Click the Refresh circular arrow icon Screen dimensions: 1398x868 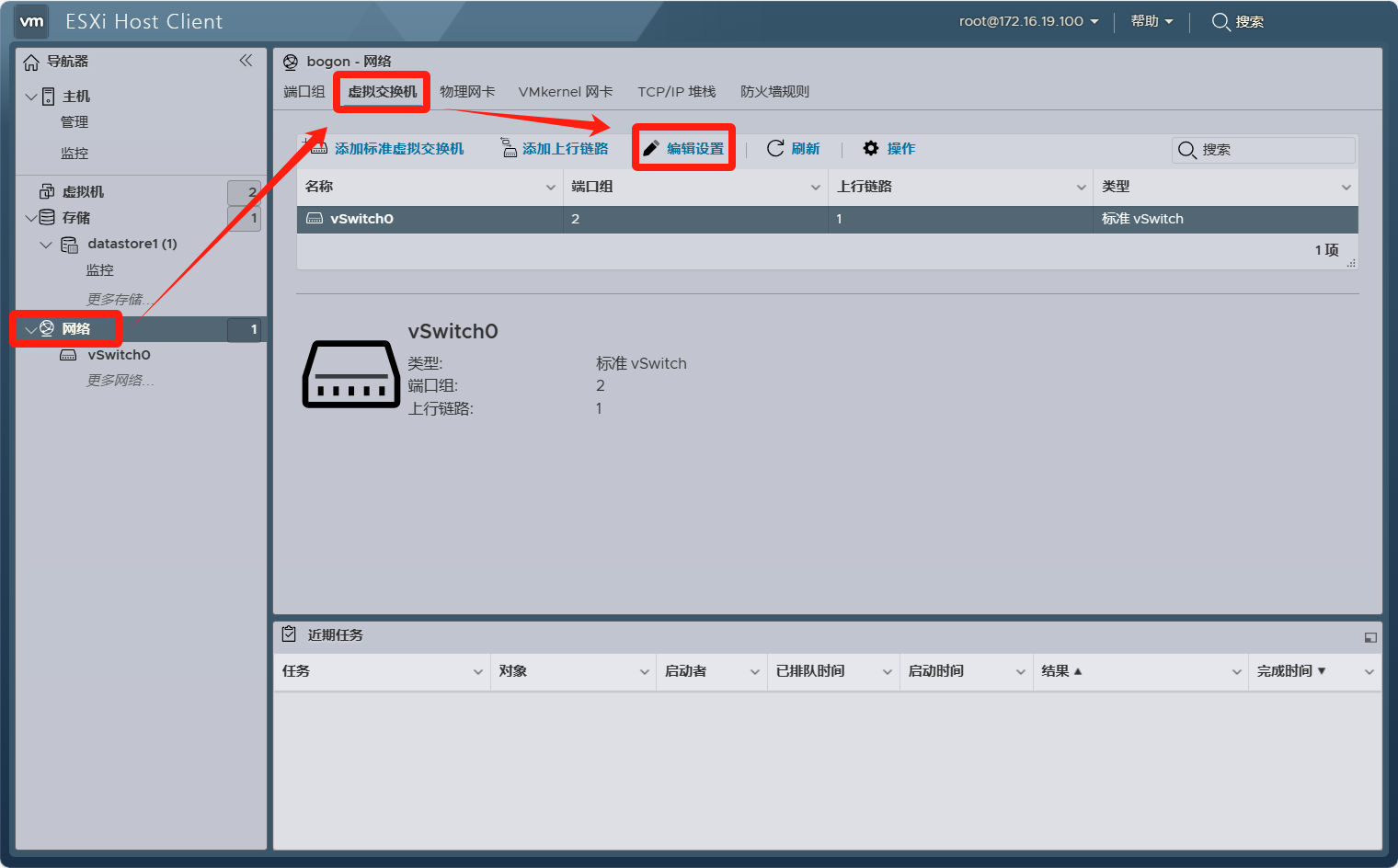point(775,148)
